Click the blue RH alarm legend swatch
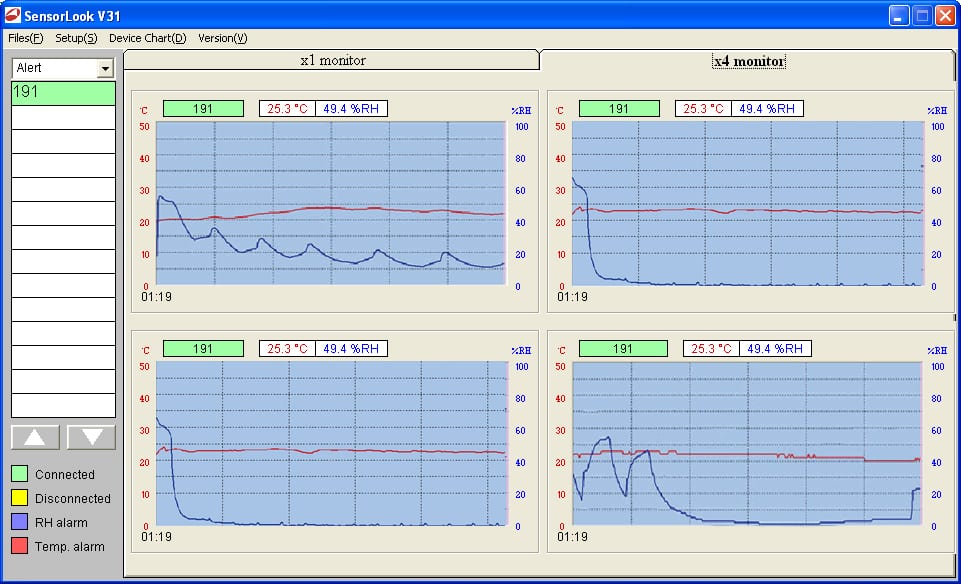The image size is (961, 584). coord(20,522)
